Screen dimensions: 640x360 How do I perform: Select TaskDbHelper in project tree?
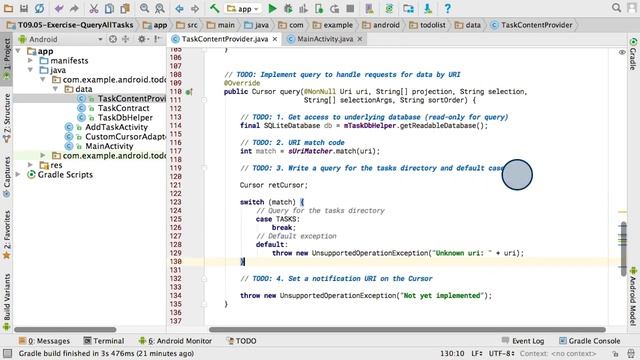(x=125, y=118)
